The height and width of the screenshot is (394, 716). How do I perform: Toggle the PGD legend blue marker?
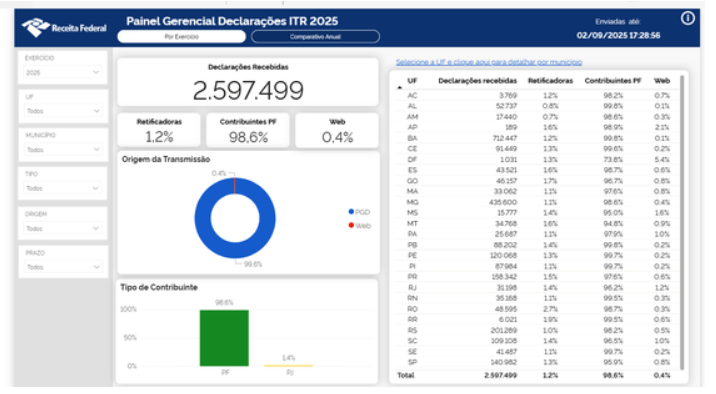pos(351,212)
